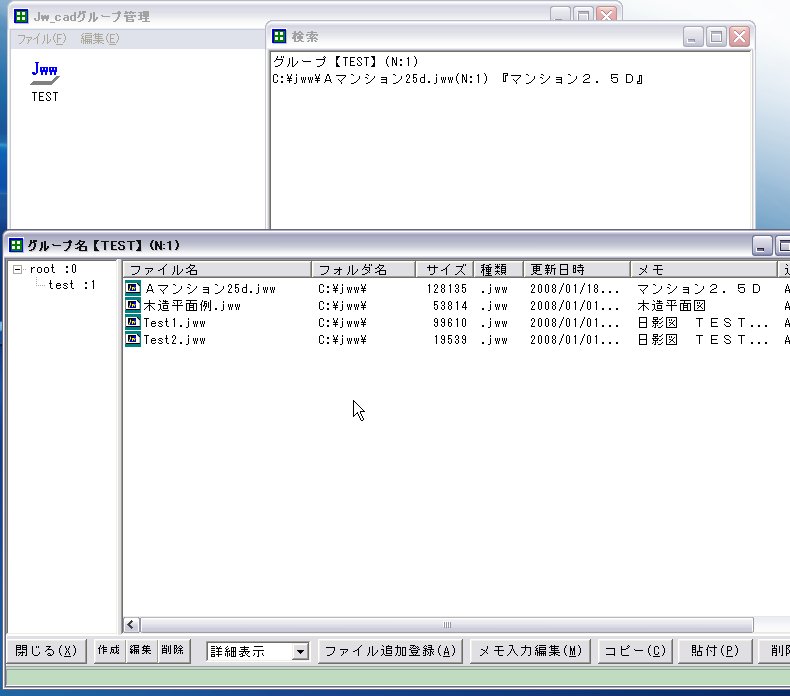
Task: Click the 貼付(P) button
Action: [x=715, y=651]
